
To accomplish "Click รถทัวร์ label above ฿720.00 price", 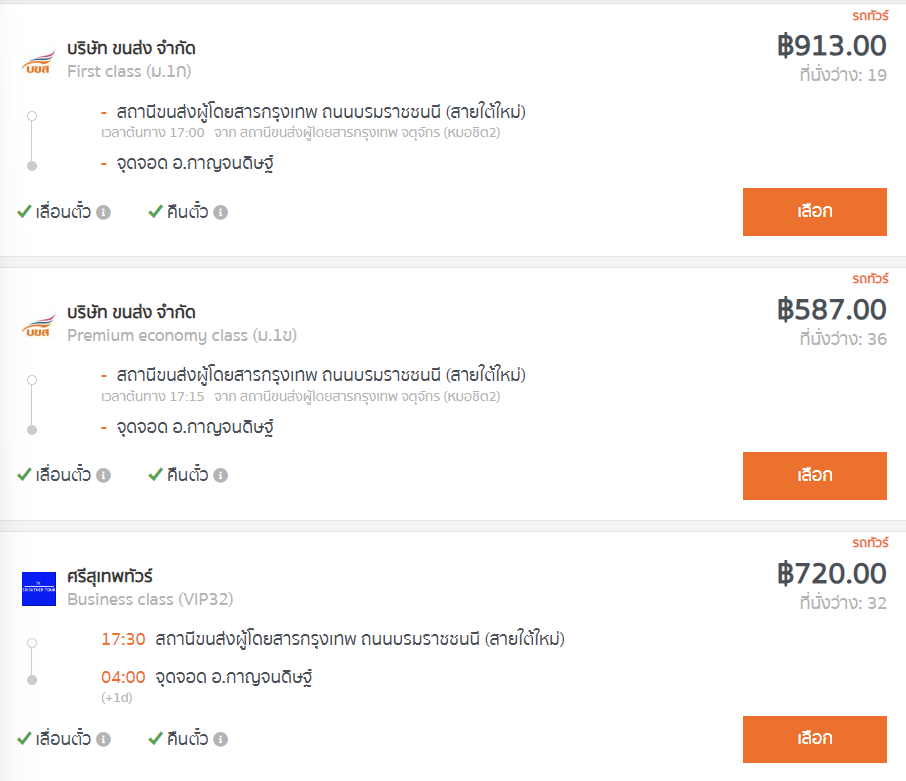I will click(870, 542).
